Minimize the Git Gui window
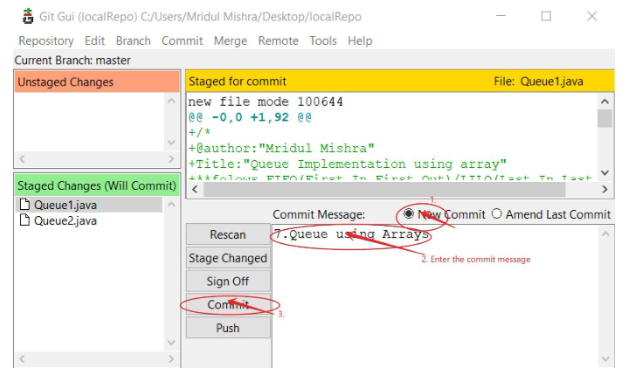Viewport: 627px width, 379px height. click(501, 16)
